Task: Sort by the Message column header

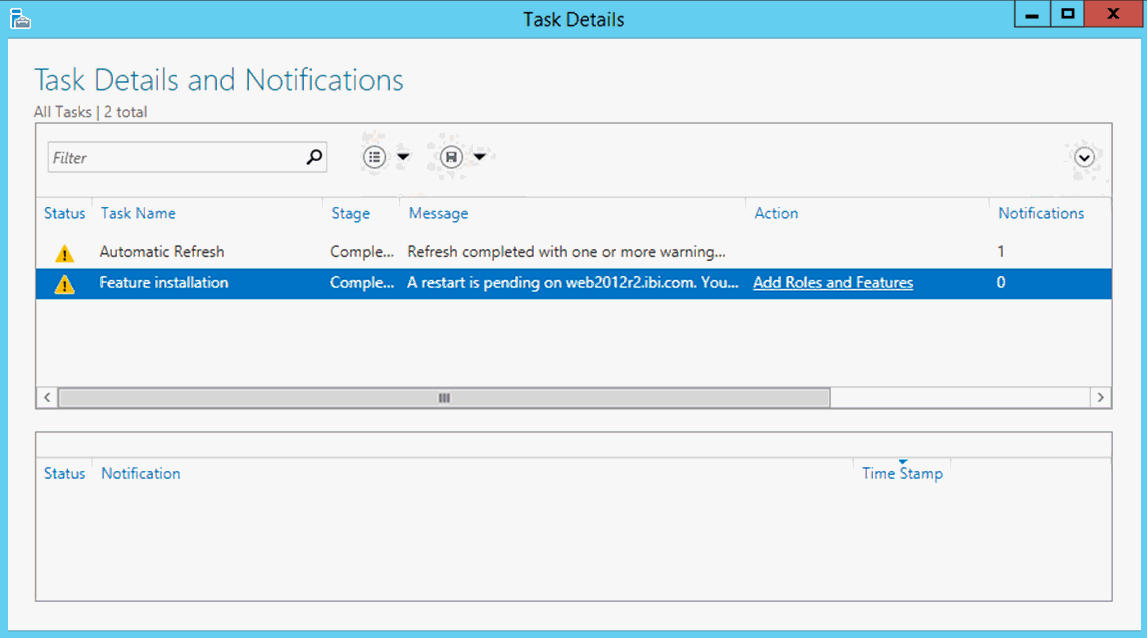Action: tap(438, 214)
